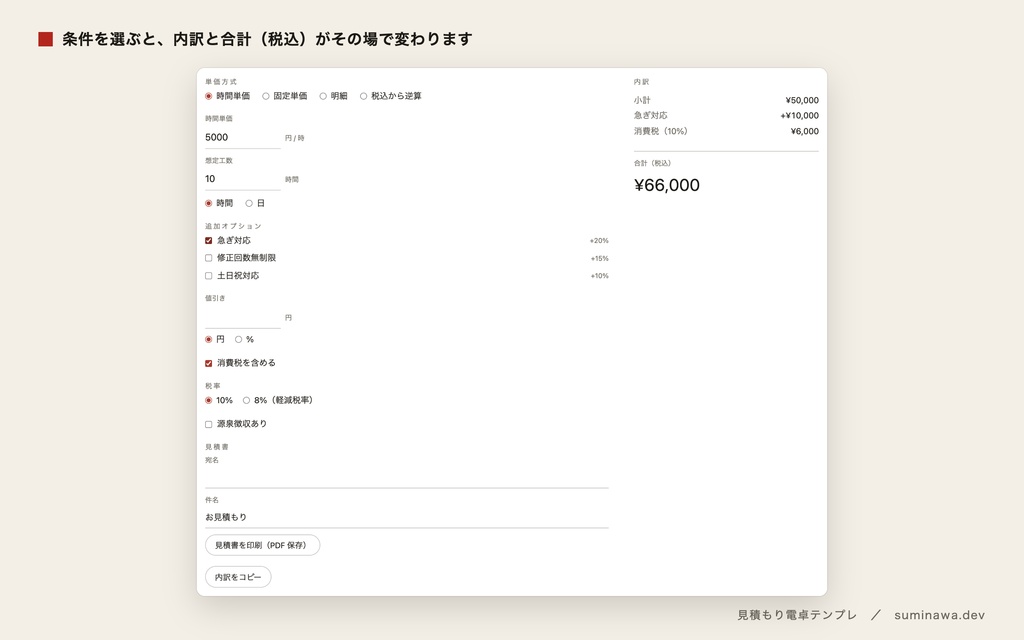The width and height of the screenshot is (1024, 640).
Task: Click the 小計 row label
Action: tap(642, 101)
